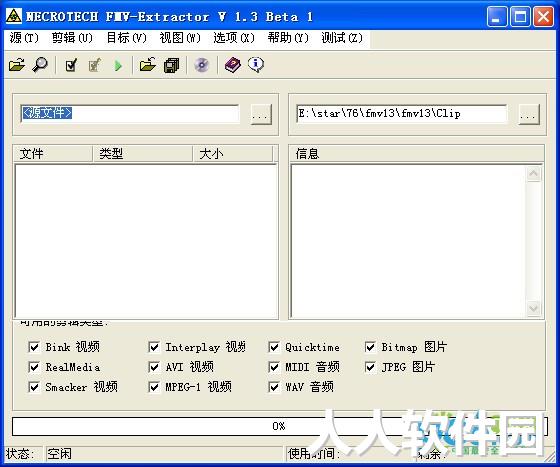Image resolution: width=560 pixels, height=467 pixels.
Task: Open the purple help book icon
Action: coord(232,65)
